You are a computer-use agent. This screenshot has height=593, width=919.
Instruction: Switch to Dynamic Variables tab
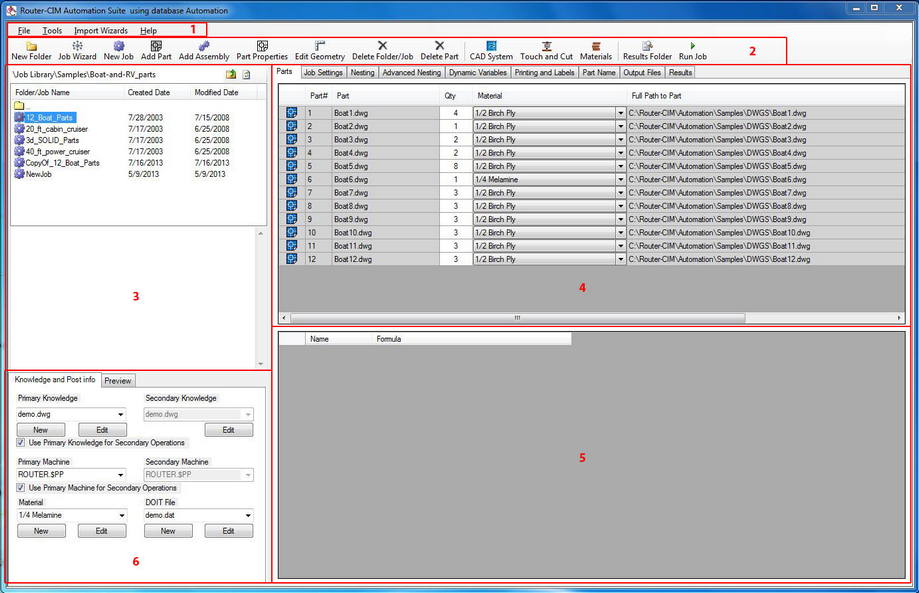point(478,73)
